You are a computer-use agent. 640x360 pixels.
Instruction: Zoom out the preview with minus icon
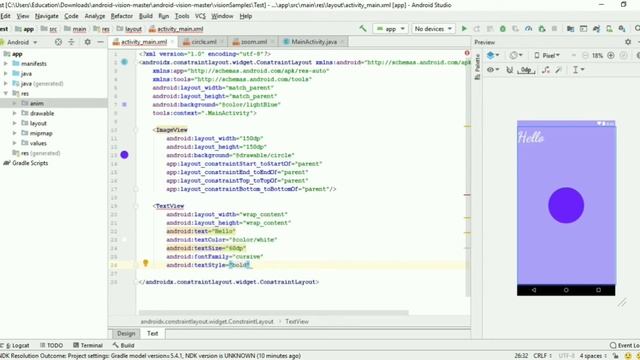tap(585, 56)
